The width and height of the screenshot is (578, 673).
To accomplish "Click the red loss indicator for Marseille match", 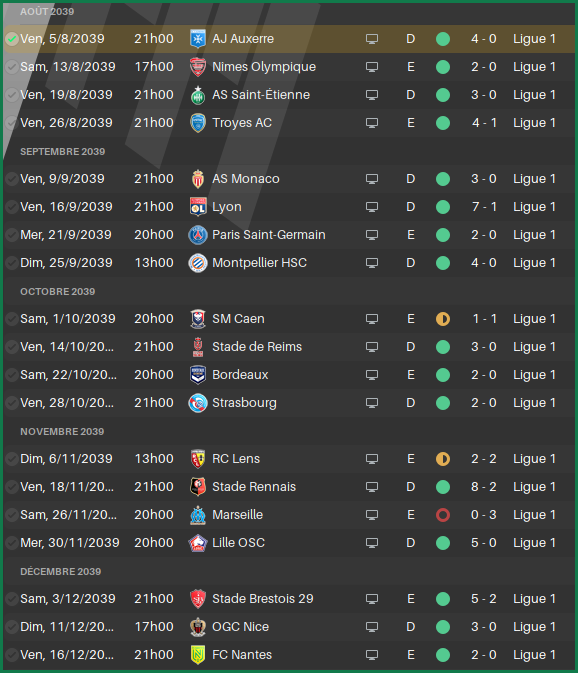I will click(443, 515).
